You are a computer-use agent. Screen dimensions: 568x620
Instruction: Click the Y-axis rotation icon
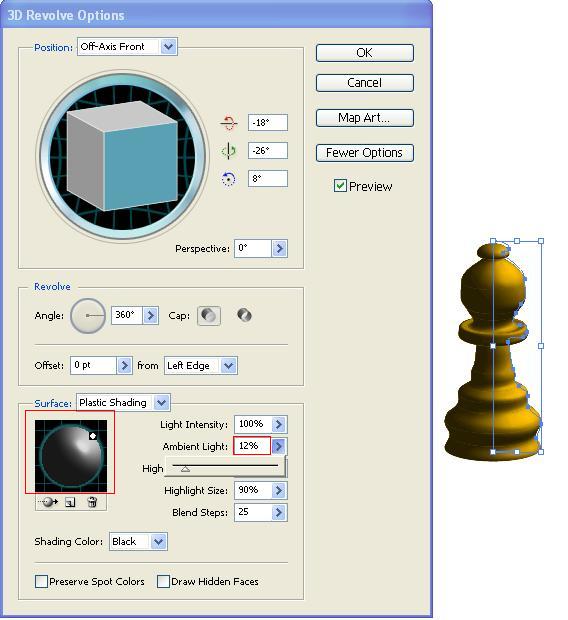click(x=229, y=151)
